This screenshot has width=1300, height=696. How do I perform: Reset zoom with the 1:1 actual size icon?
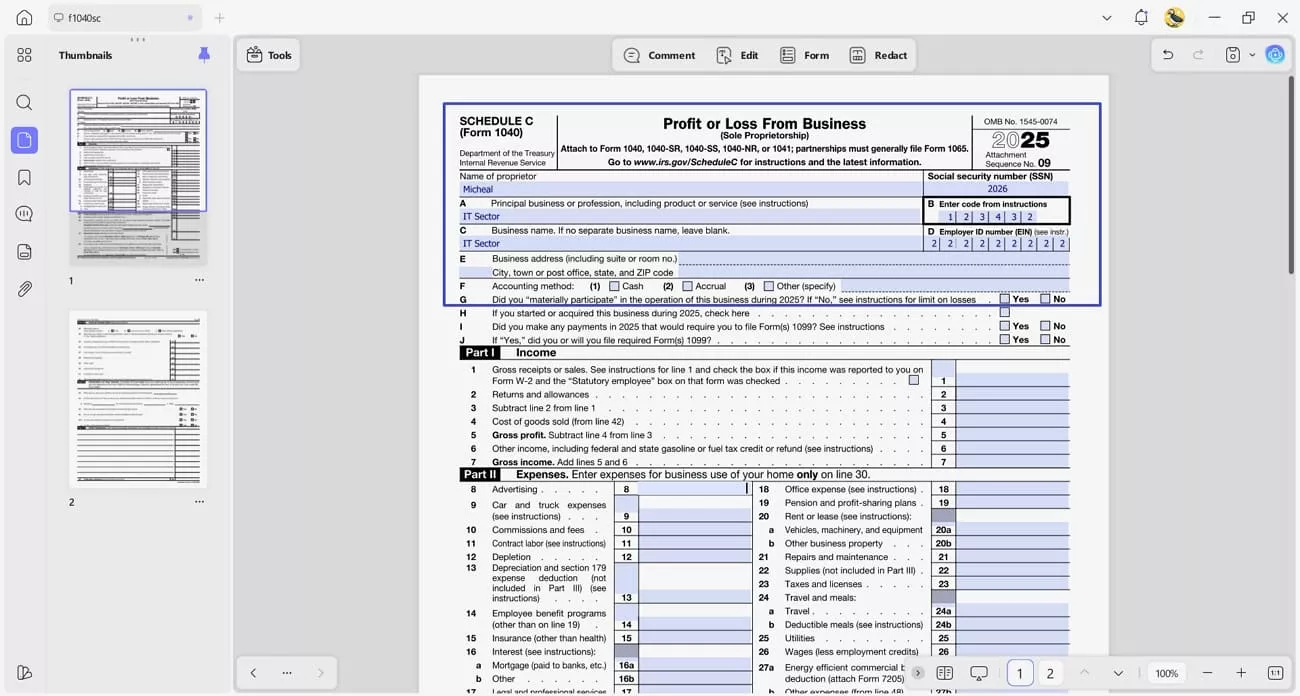(x=1274, y=673)
